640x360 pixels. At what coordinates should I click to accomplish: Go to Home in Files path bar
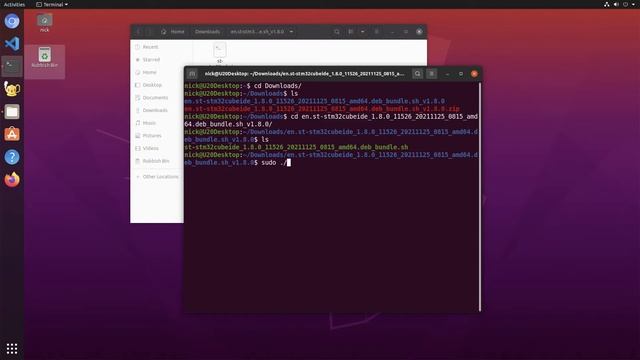173,31
